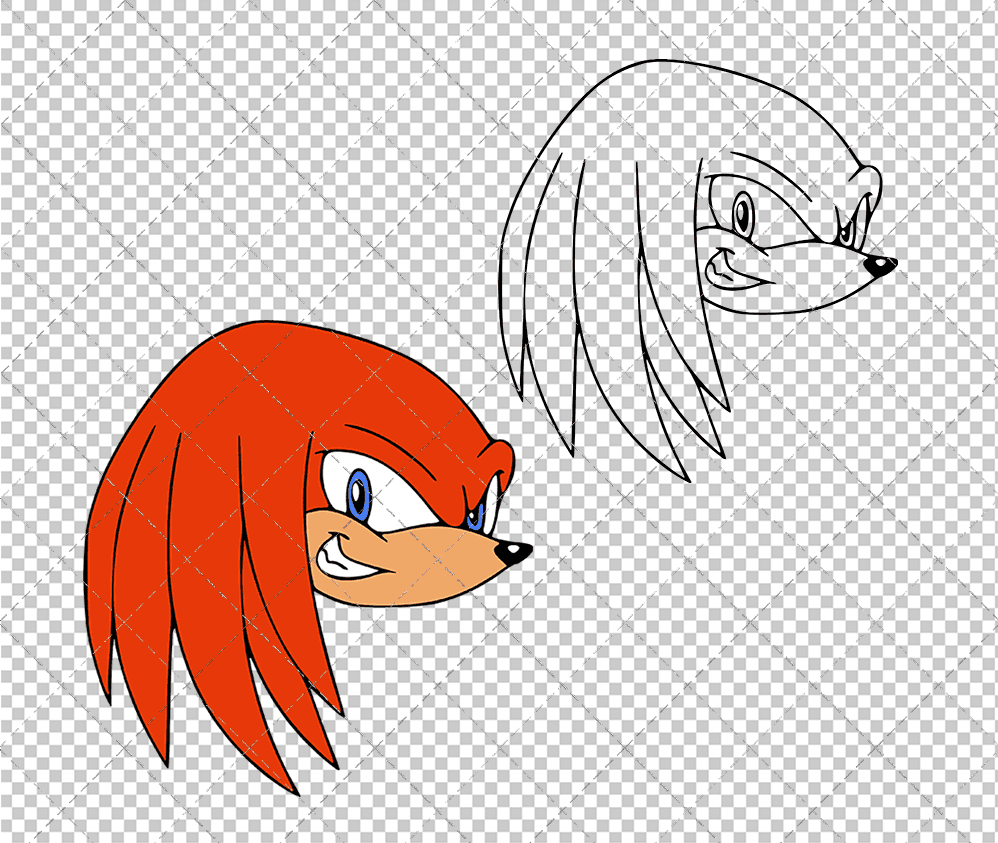
Task: Select the black outline Knuckles head drawing
Action: (x=698, y=270)
